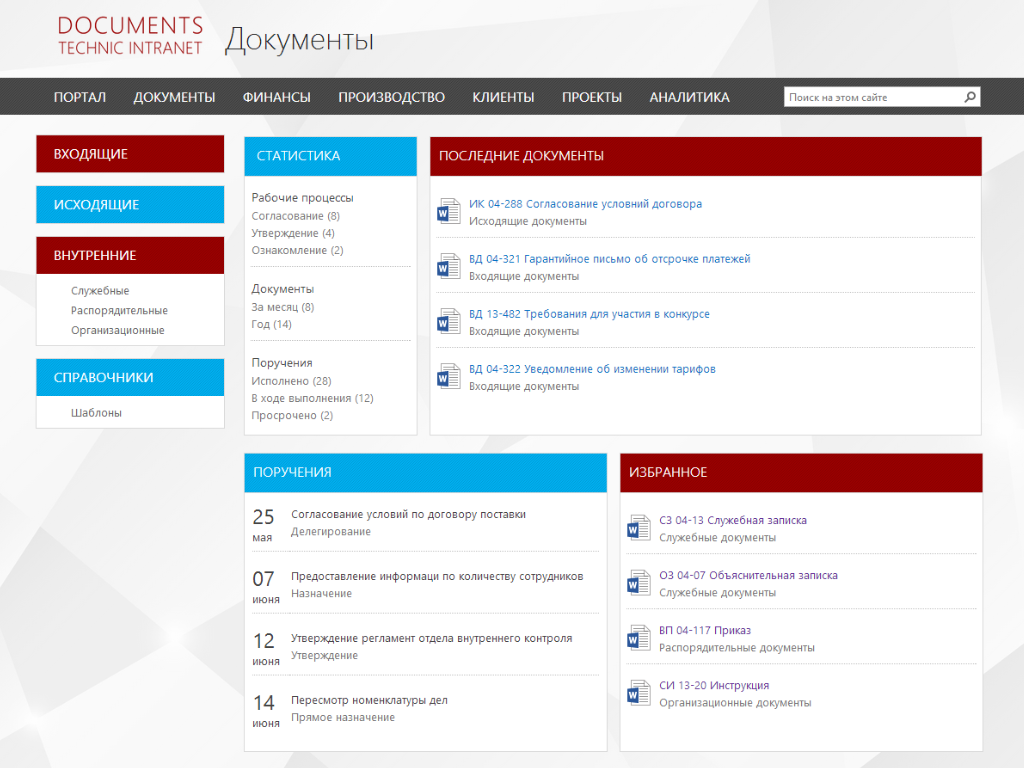Viewport: 1024px width, 768px height.
Task: Open Шаблоны under Справочники
Action: [96, 412]
